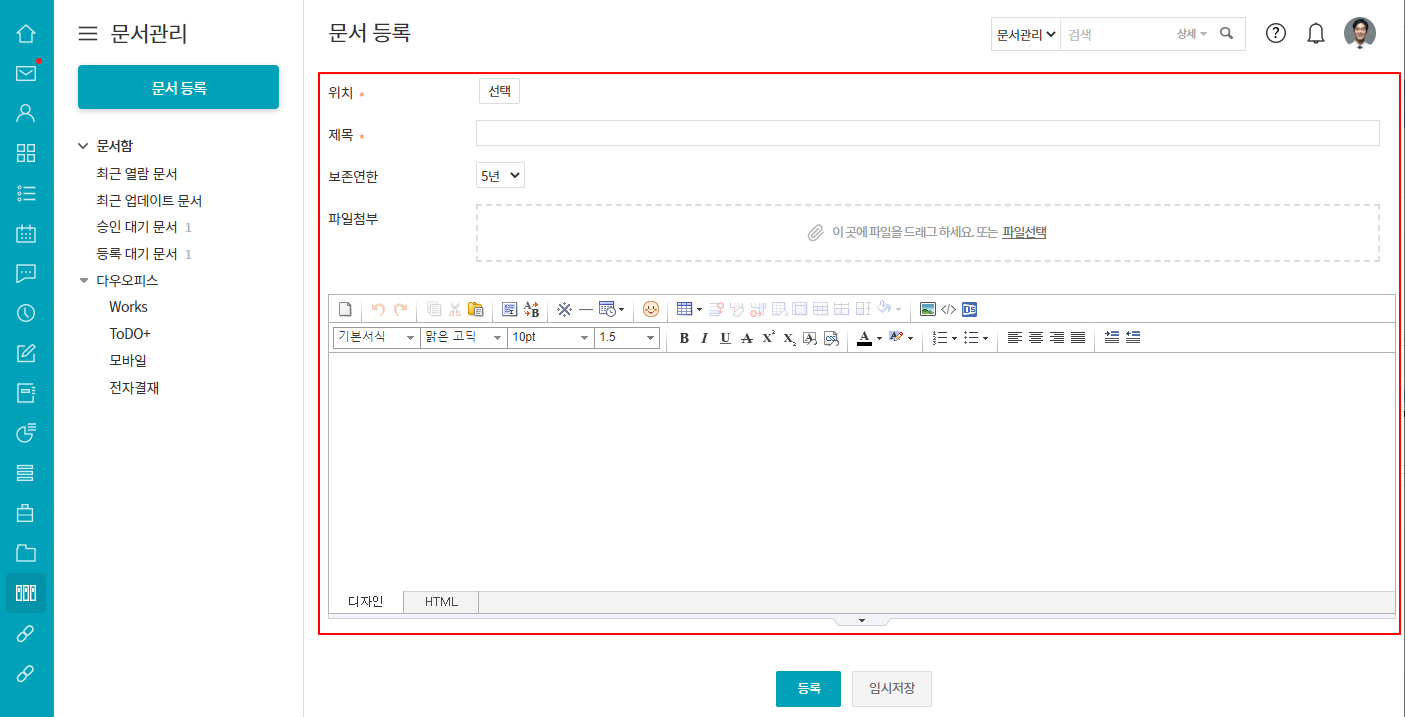Image resolution: width=1405 pixels, height=717 pixels.
Task: Open the mail icon in left sidebar
Action: pyautogui.click(x=26, y=73)
